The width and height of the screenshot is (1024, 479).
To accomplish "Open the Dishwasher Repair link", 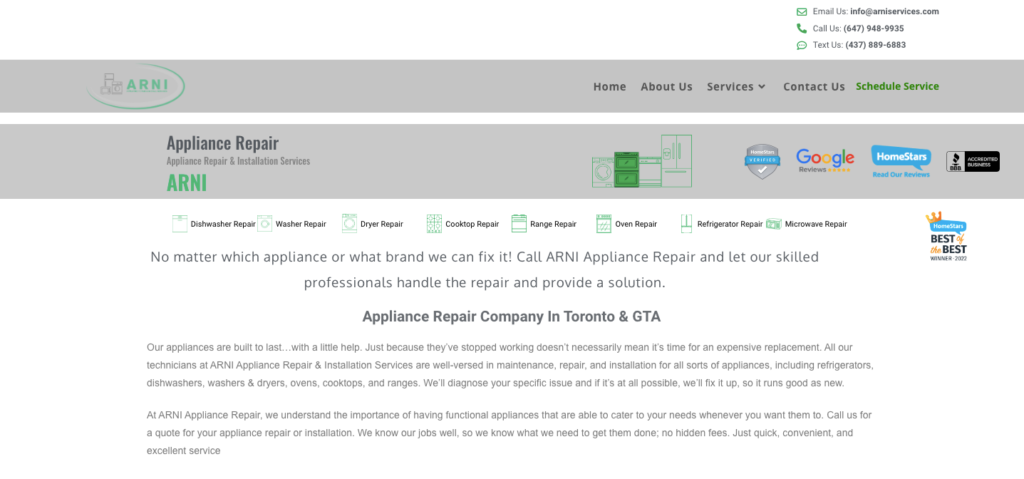I will 223,224.
